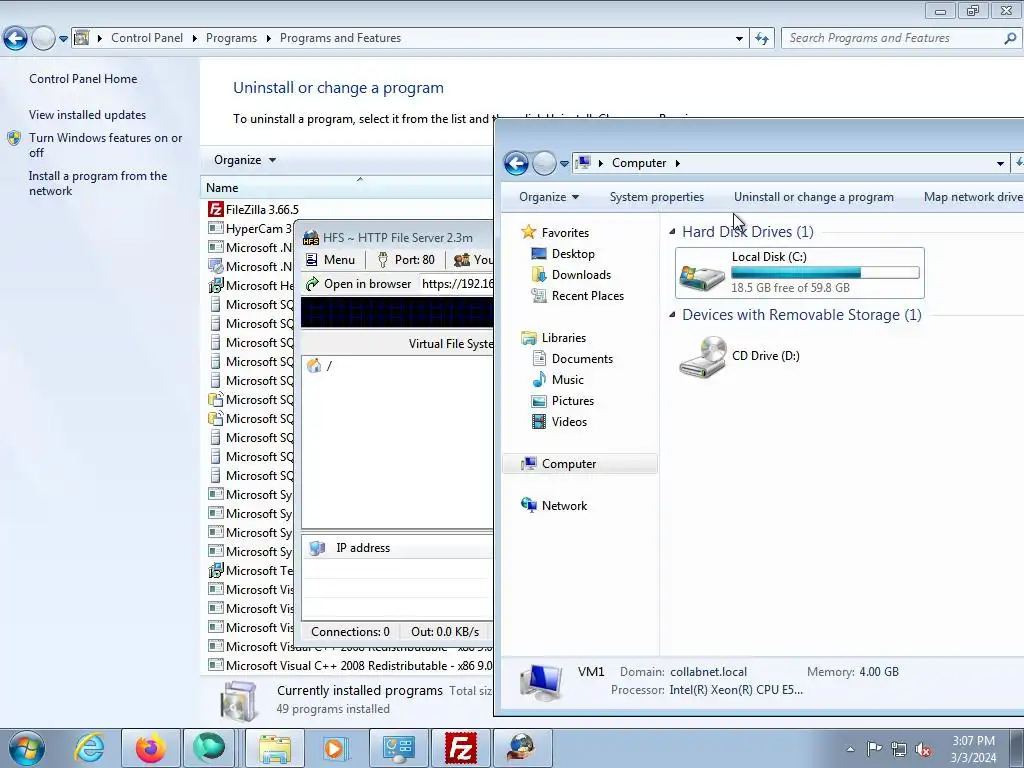This screenshot has height=768, width=1024.
Task: Click the network tray icon
Action: coord(899,749)
